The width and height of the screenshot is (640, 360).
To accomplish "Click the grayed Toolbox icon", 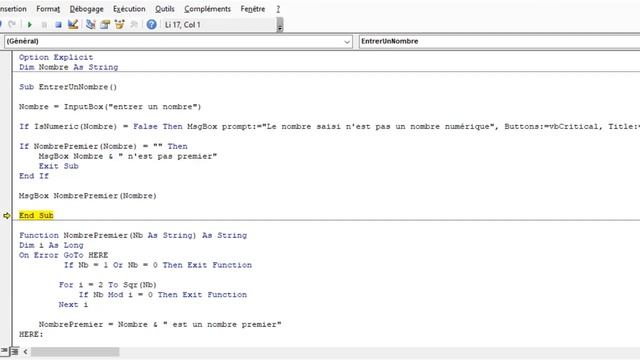I will 133,24.
